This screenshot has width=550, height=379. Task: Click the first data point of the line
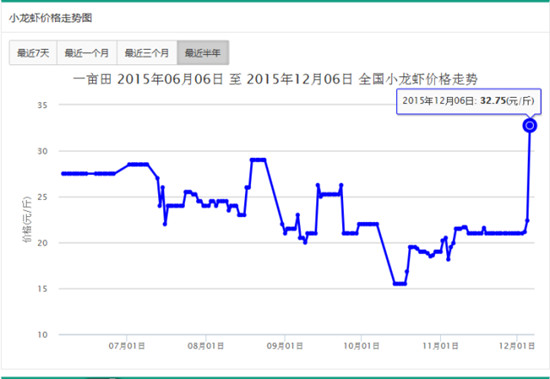[x=63, y=174]
